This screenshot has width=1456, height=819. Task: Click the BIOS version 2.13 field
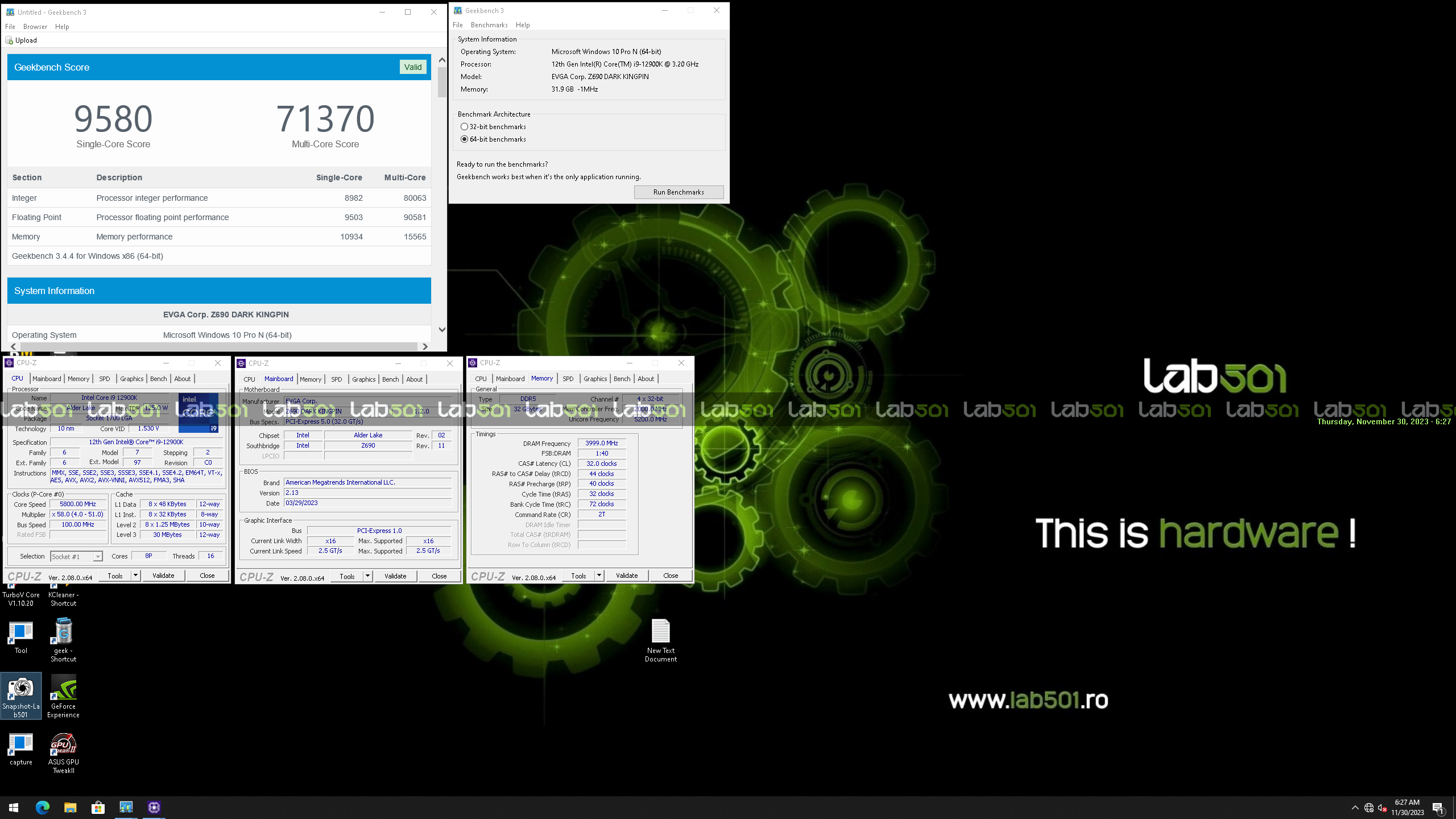(367, 493)
